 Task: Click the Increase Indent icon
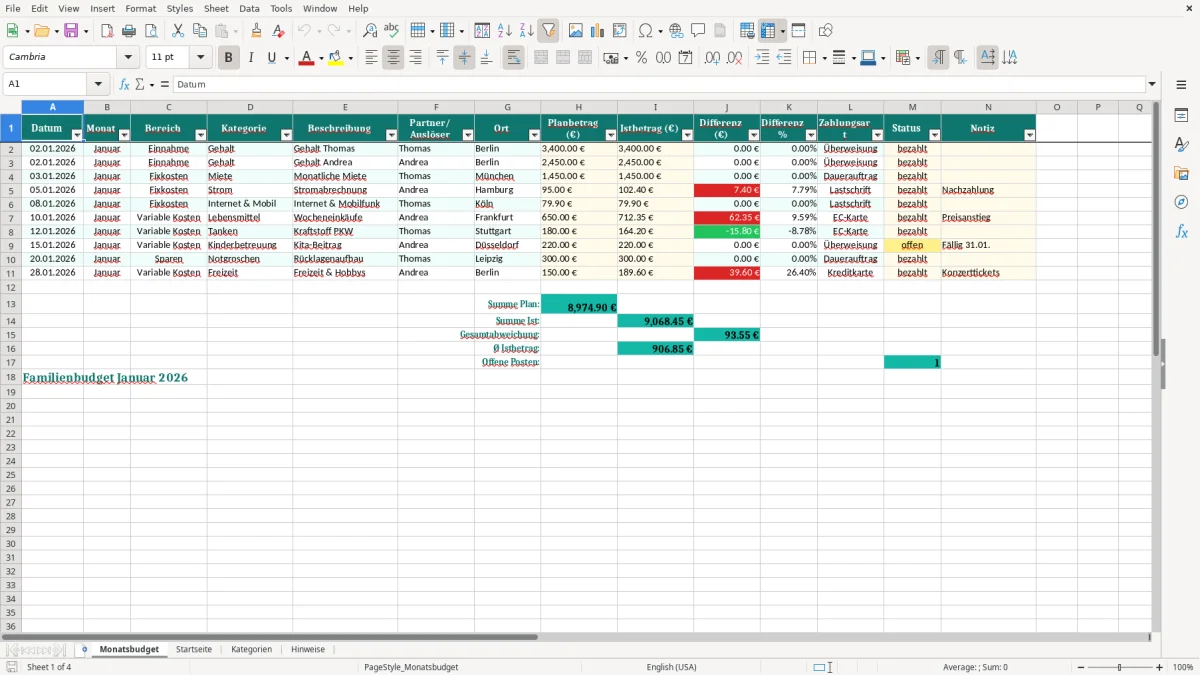click(x=762, y=58)
